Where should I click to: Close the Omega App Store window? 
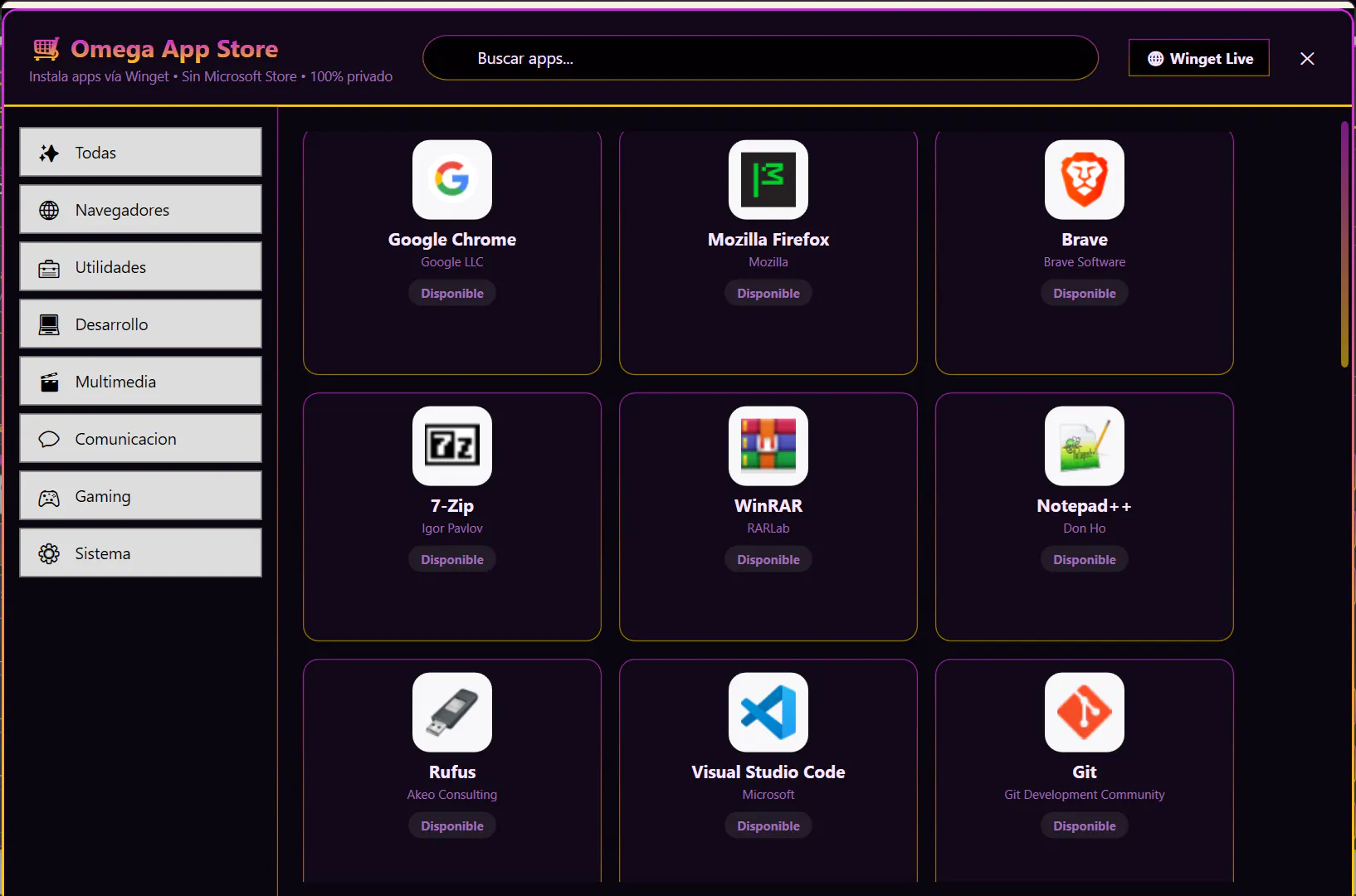pyautogui.click(x=1307, y=58)
